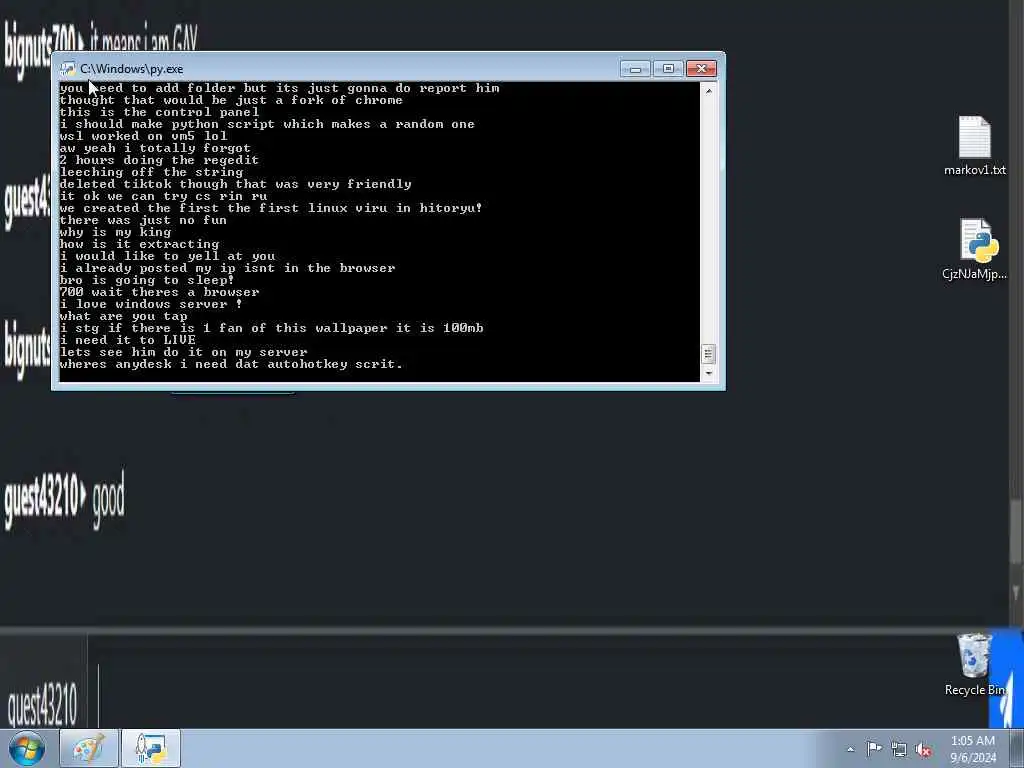Viewport: 1024px width, 768px height.
Task: Click line 'aw yeah i totally forgot'
Action: point(155,148)
